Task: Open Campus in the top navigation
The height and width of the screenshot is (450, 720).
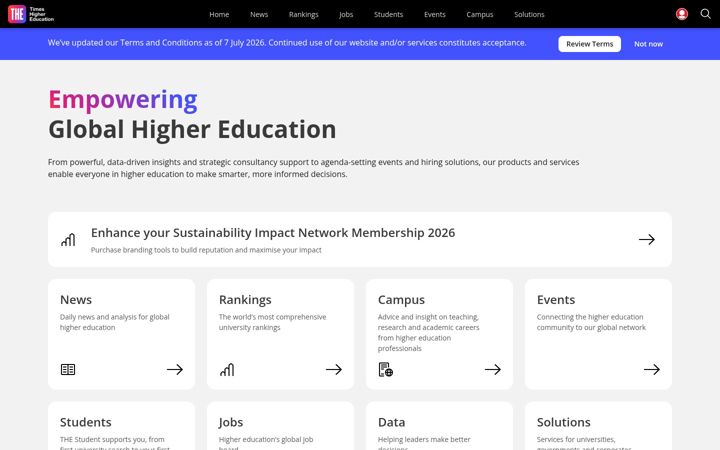Action: pos(480,15)
